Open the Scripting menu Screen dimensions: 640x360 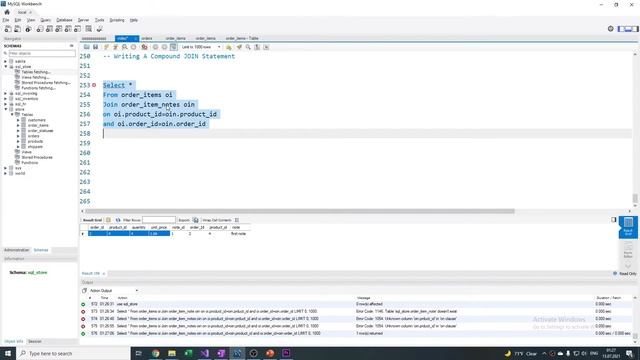[117, 20]
